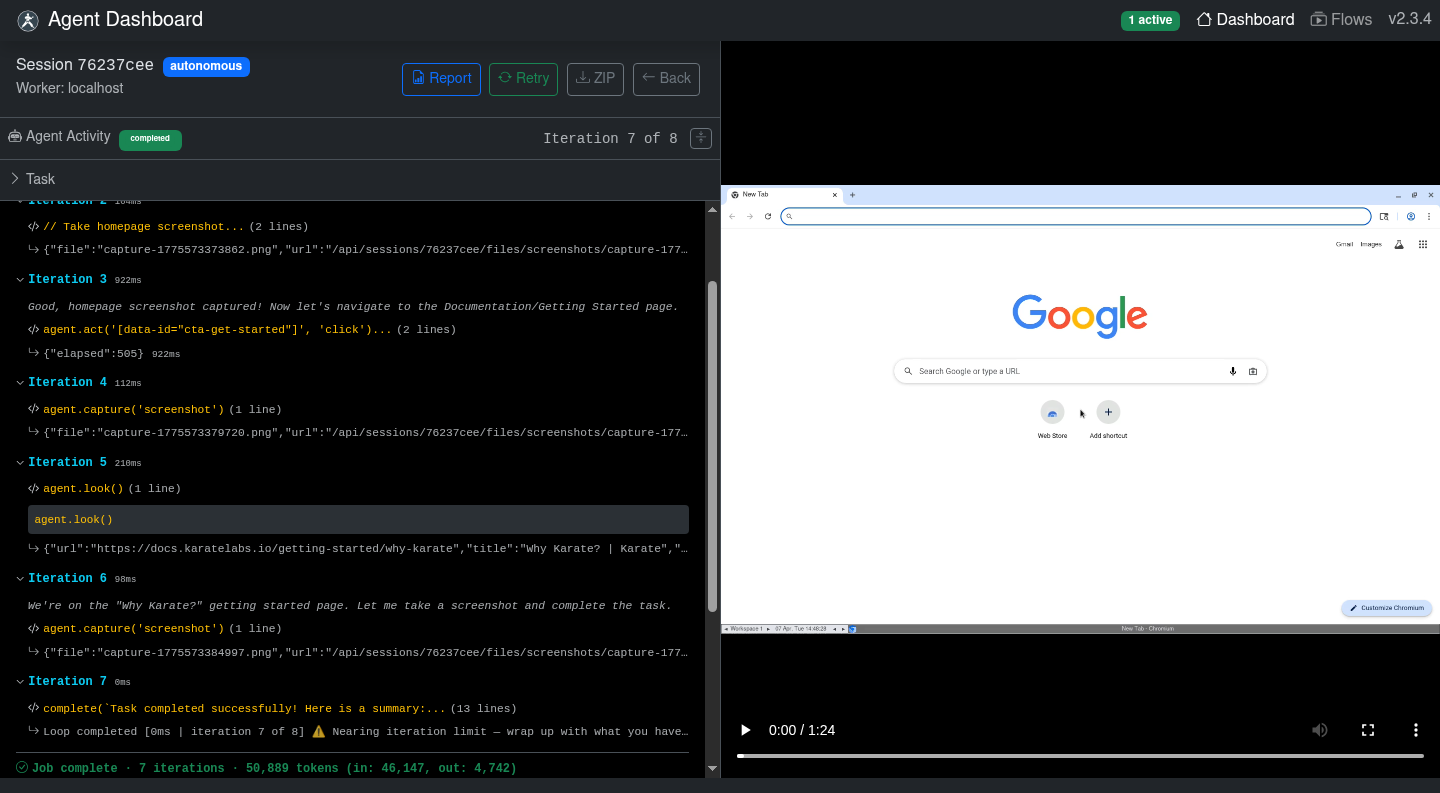Reload the page in Chromium
Image resolution: width=1440 pixels, height=793 pixels.
[768, 216]
